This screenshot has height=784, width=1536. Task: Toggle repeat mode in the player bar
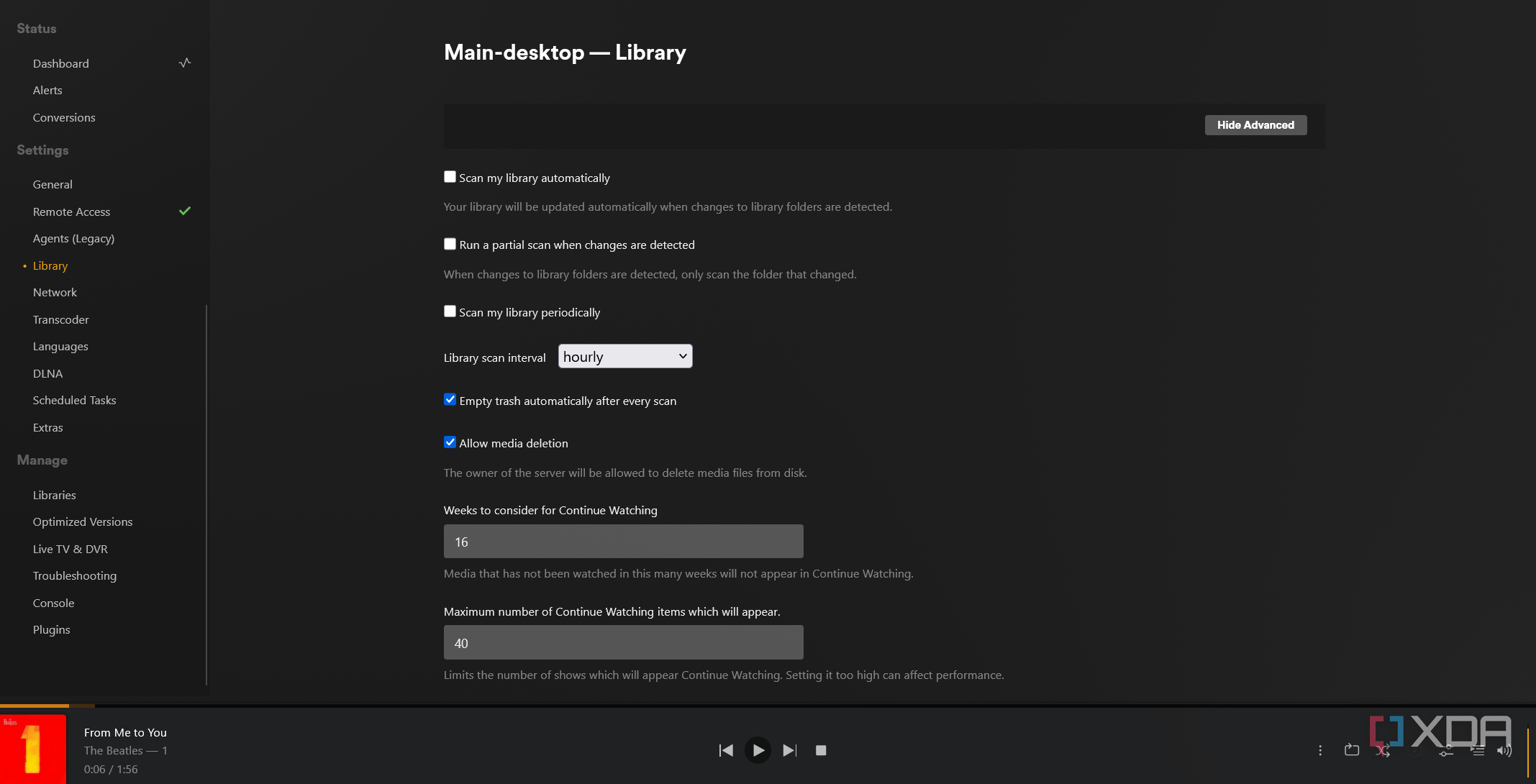(1351, 750)
